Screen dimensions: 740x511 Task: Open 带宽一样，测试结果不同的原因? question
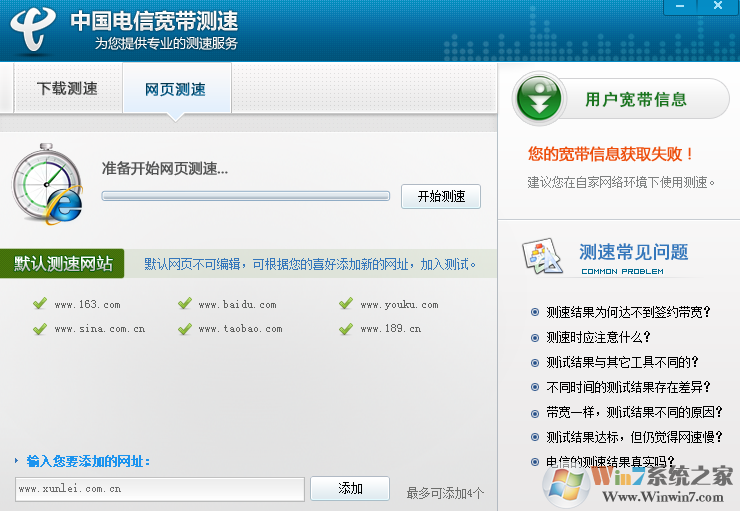click(634, 412)
